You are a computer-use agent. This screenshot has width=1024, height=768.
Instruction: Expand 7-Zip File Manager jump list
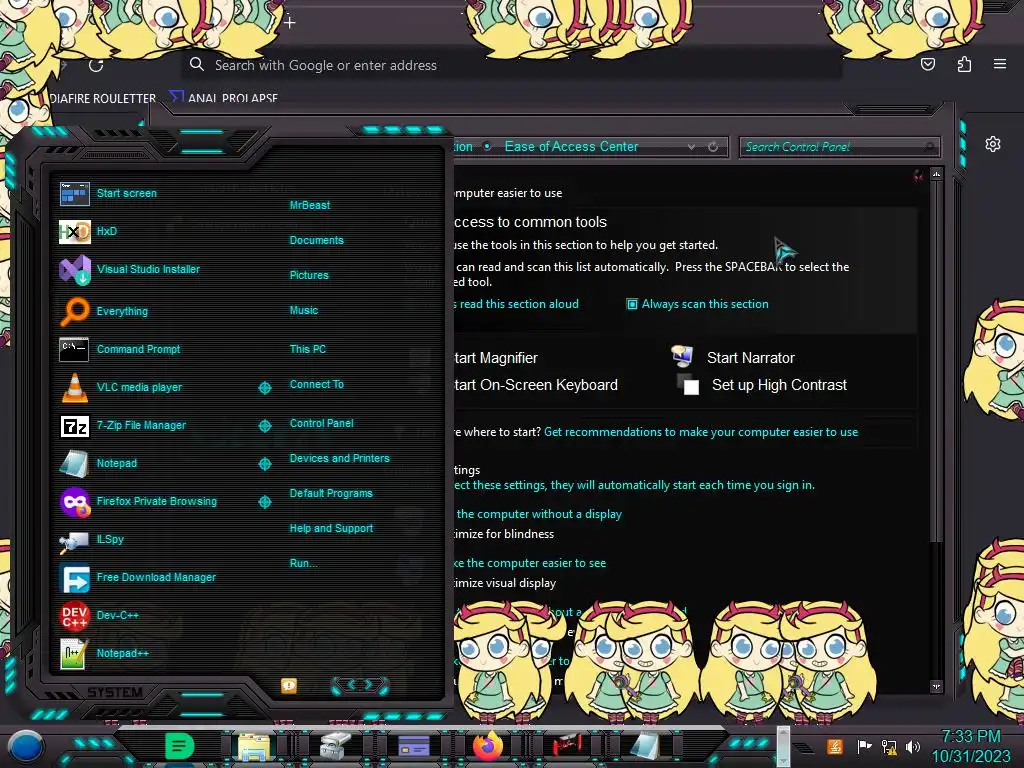coord(264,426)
